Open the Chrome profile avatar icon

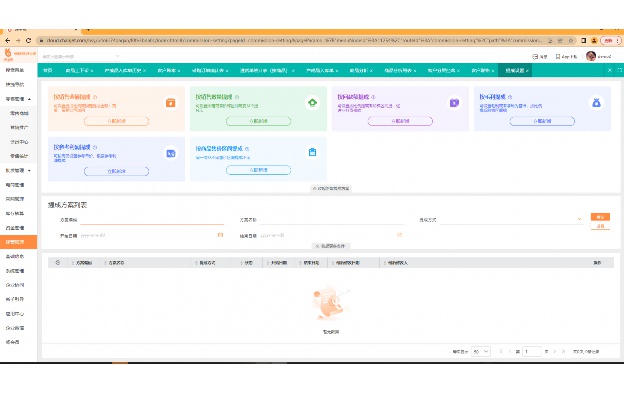pyautogui.click(x=594, y=40)
